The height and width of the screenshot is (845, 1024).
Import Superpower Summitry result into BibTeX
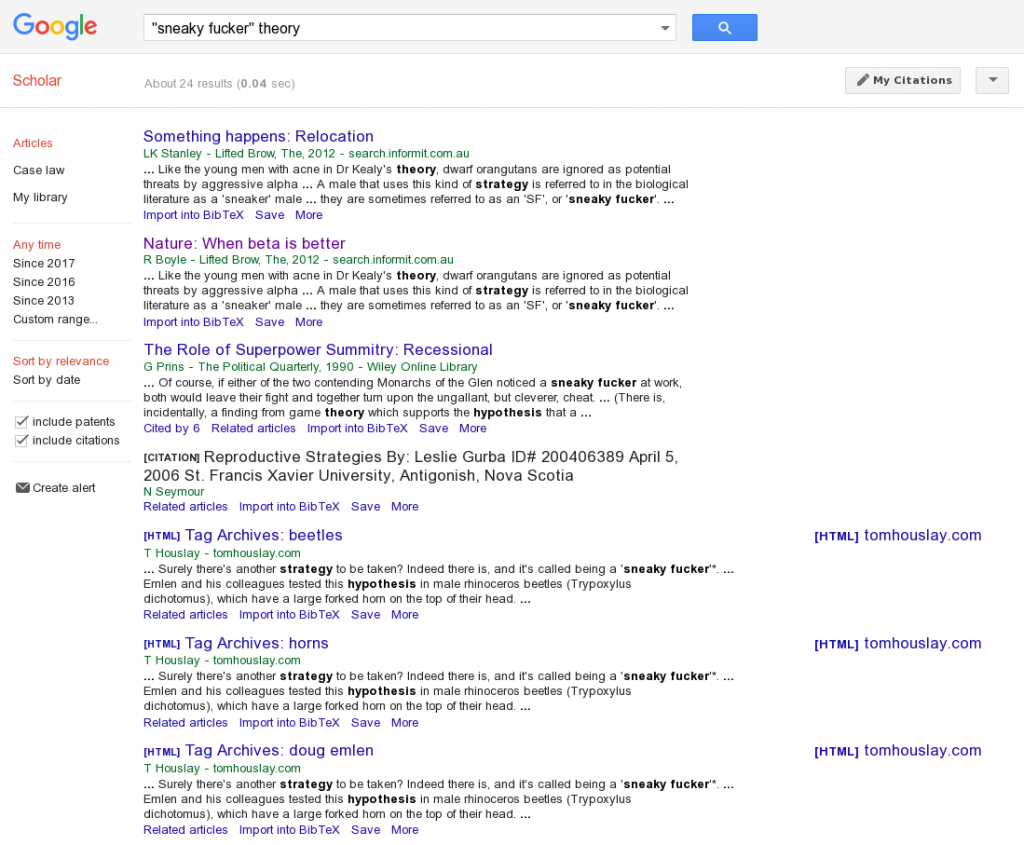coord(357,428)
